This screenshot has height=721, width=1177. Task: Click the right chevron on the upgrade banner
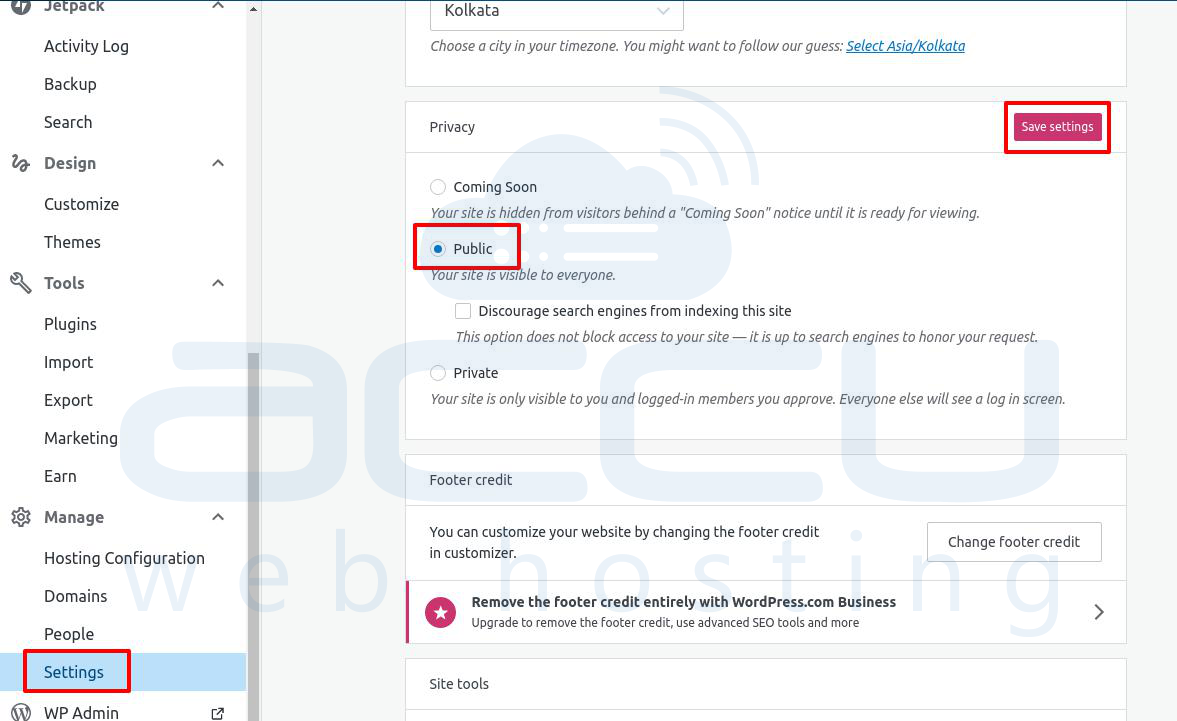pyautogui.click(x=1099, y=612)
